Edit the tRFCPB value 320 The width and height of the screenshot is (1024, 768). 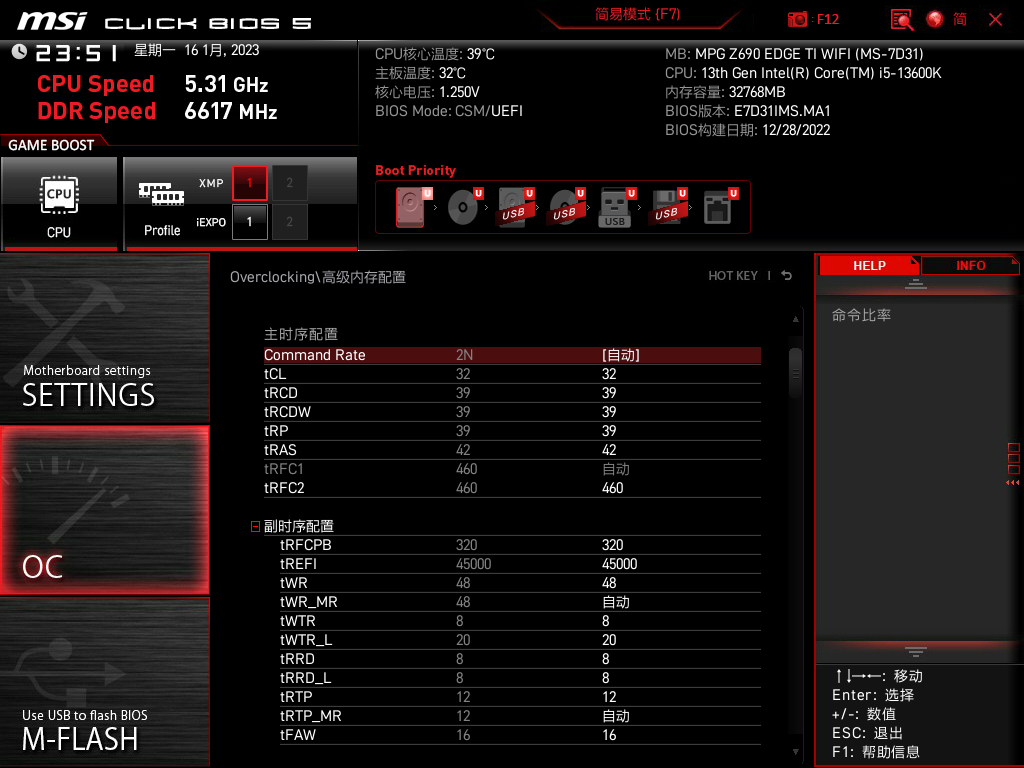pos(613,545)
